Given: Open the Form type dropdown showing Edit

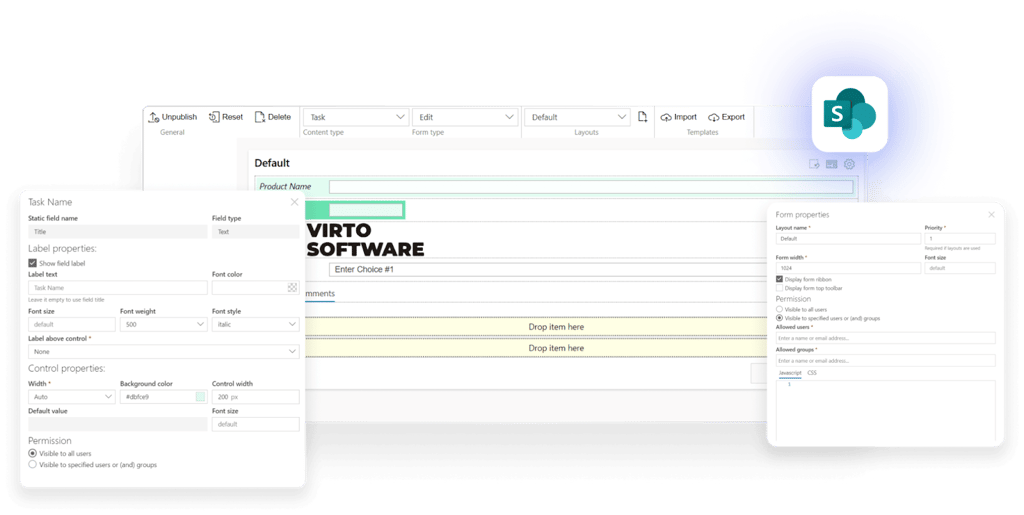Looking at the screenshot, I should 466,117.
